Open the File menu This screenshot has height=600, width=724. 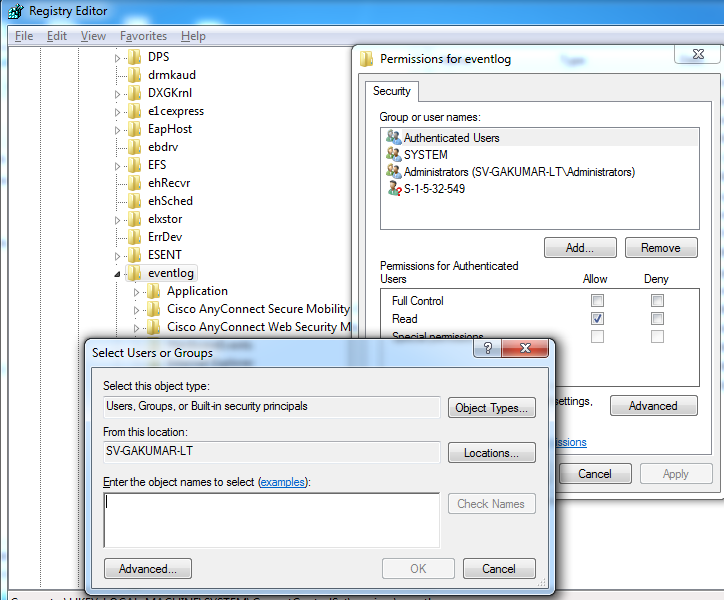tap(24, 36)
